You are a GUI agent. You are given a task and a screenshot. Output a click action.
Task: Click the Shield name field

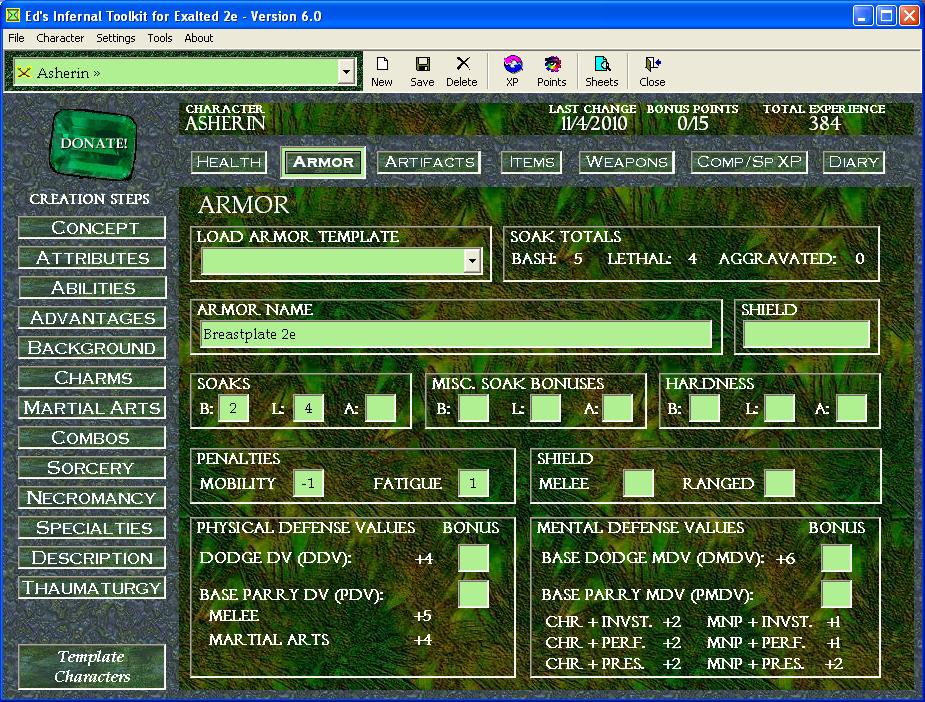pyautogui.click(x=806, y=334)
